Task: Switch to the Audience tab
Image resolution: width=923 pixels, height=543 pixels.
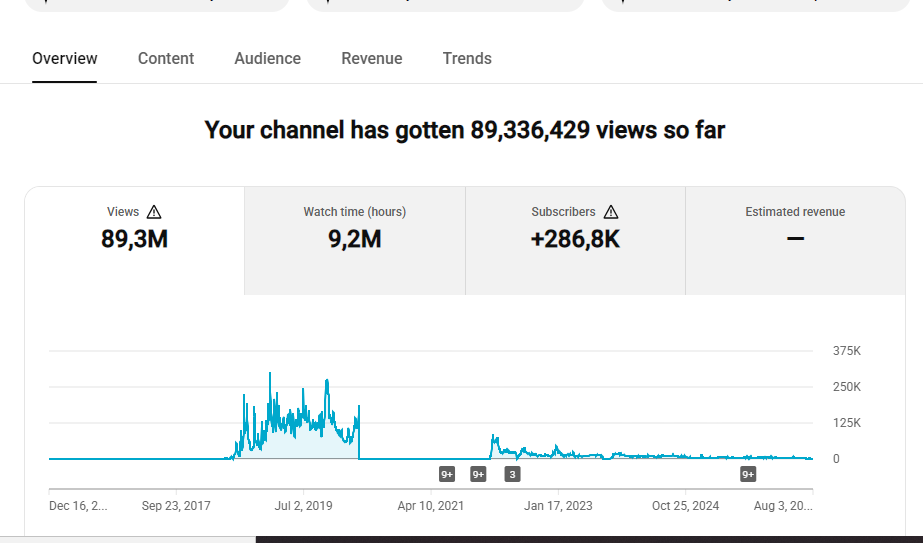Action: (x=267, y=58)
